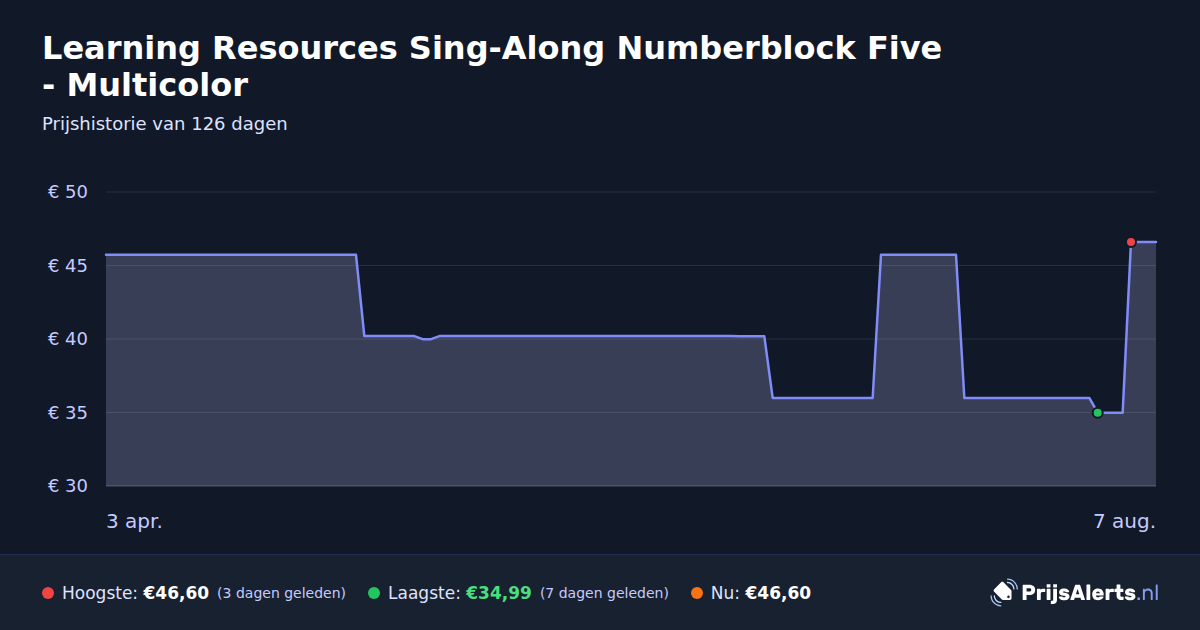The width and height of the screenshot is (1200, 630).
Task: Click the '3 apr.' start date label
Action: pos(134,521)
